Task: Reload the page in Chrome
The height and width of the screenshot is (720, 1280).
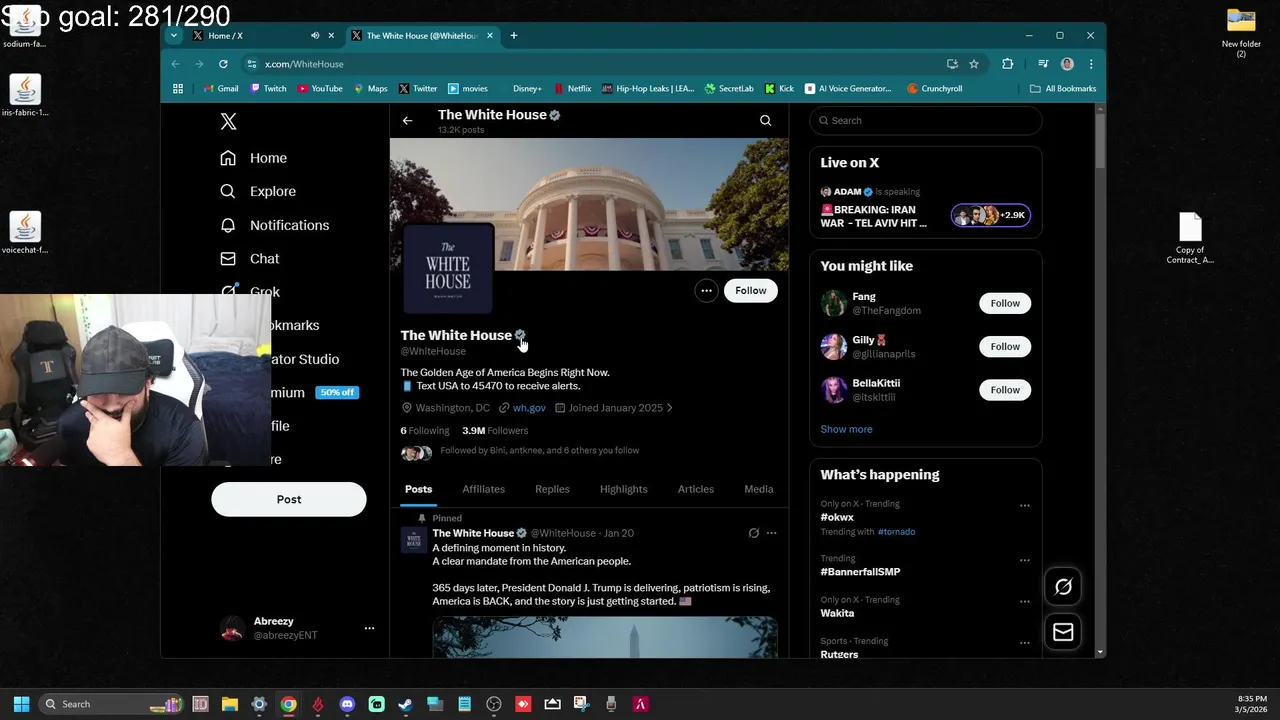Action: click(223, 64)
